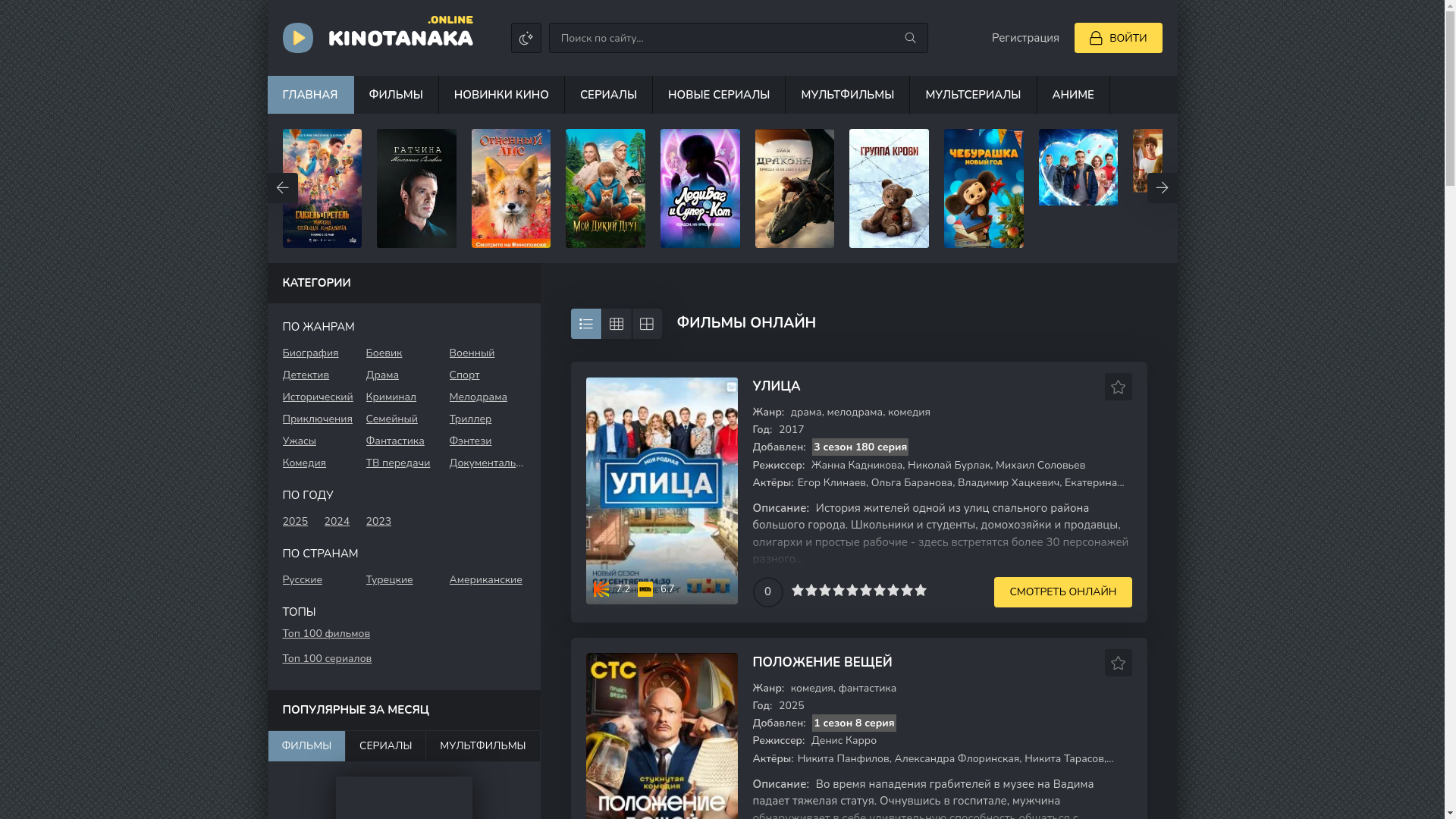Click the Kinotanaka play logo icon
The height and width of the screenshot is (819, 1456).
click(297, 38)
